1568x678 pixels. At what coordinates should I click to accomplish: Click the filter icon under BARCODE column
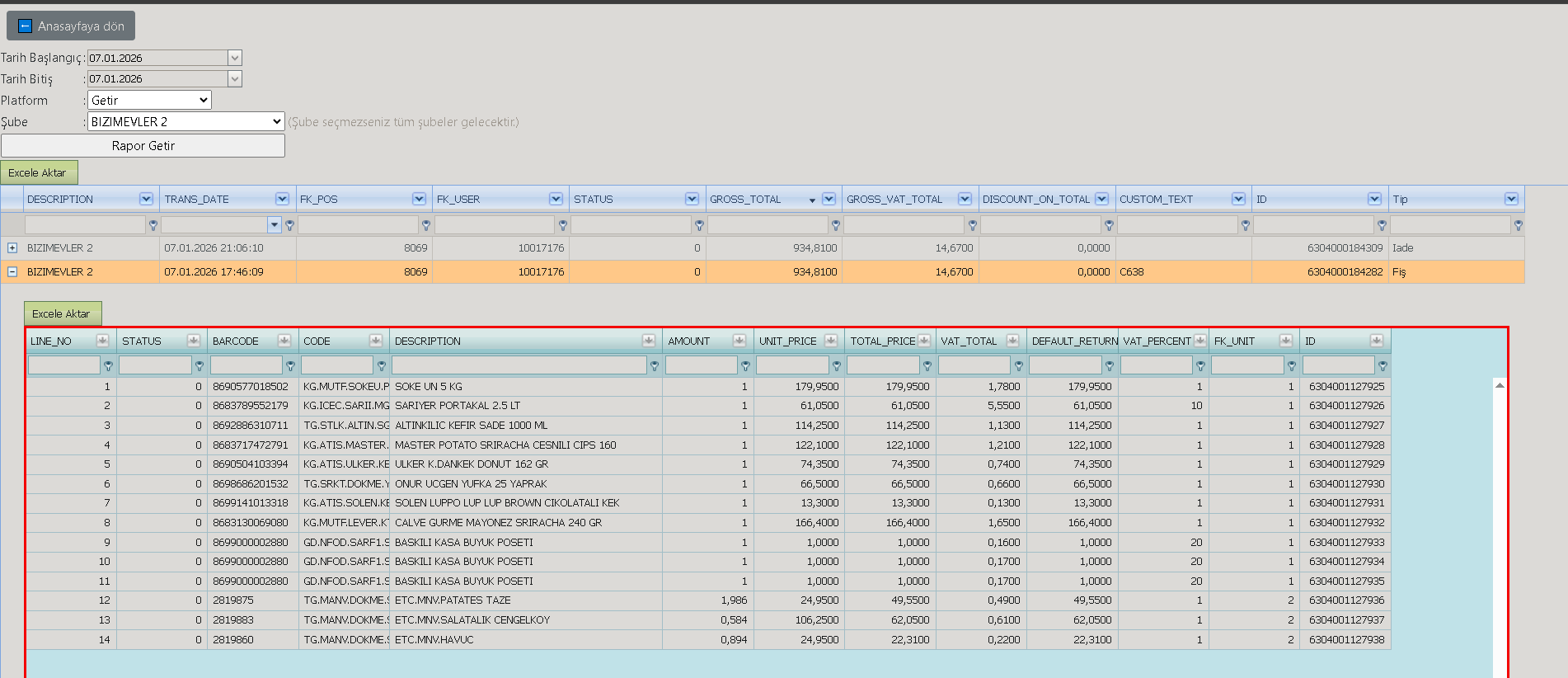290,365
